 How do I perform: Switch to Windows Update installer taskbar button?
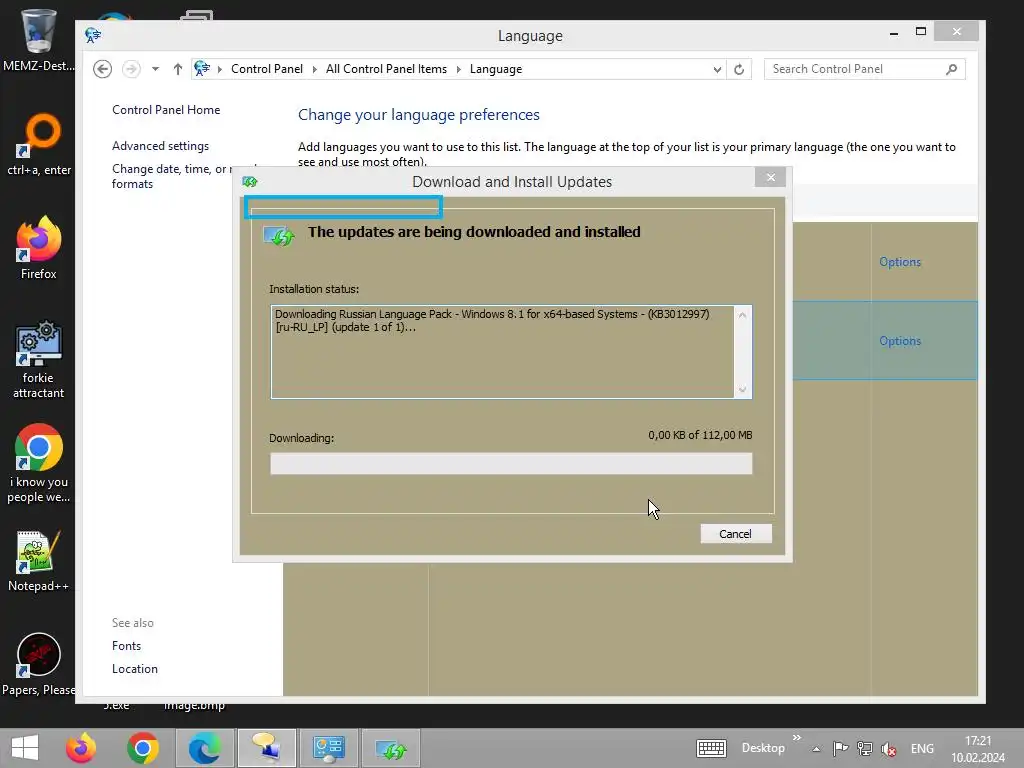[x=391, y=748]
